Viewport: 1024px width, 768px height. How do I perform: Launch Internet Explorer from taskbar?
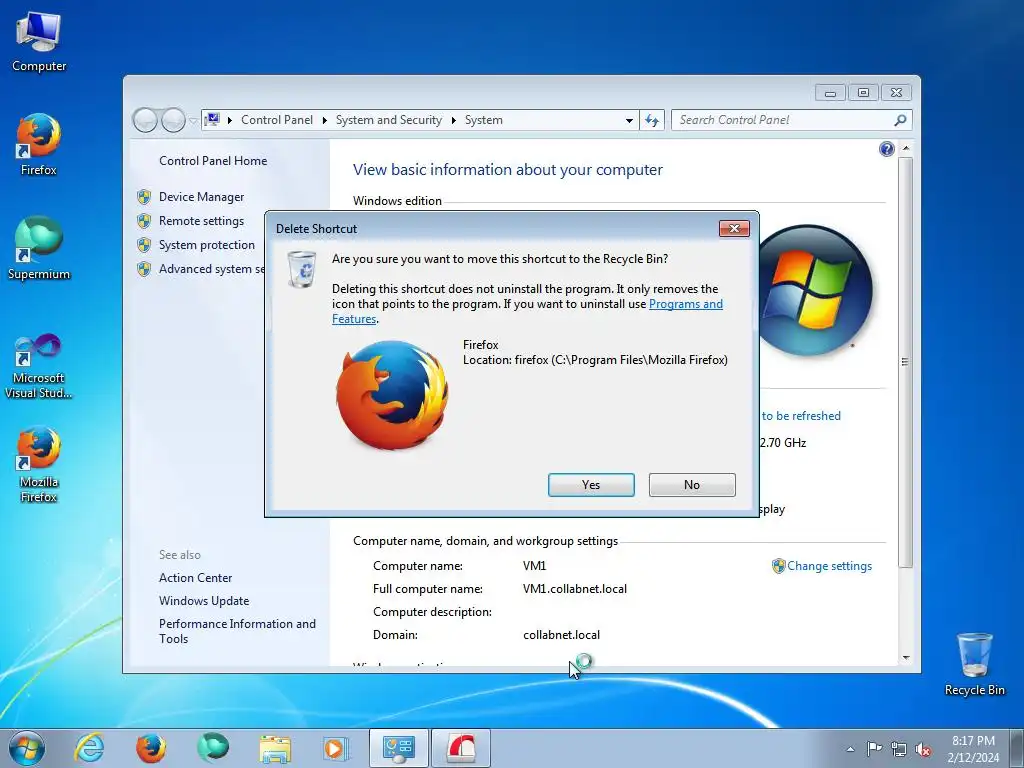coord(89,748)
